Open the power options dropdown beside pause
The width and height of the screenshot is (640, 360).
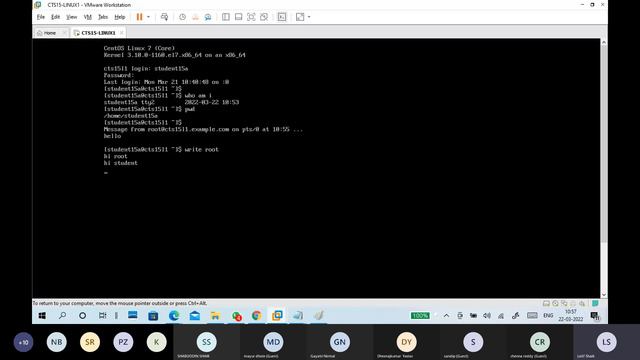click(149, 17)
